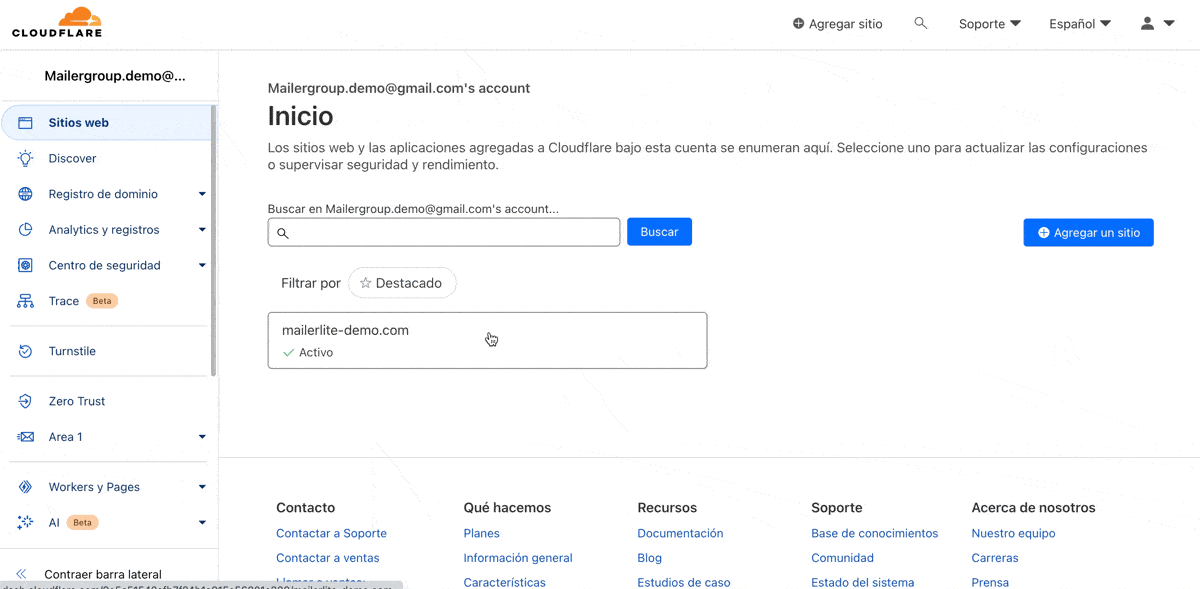The image size is (1200, 589).
Task: Open Base de conocimientos link
Action: (875, 533)
